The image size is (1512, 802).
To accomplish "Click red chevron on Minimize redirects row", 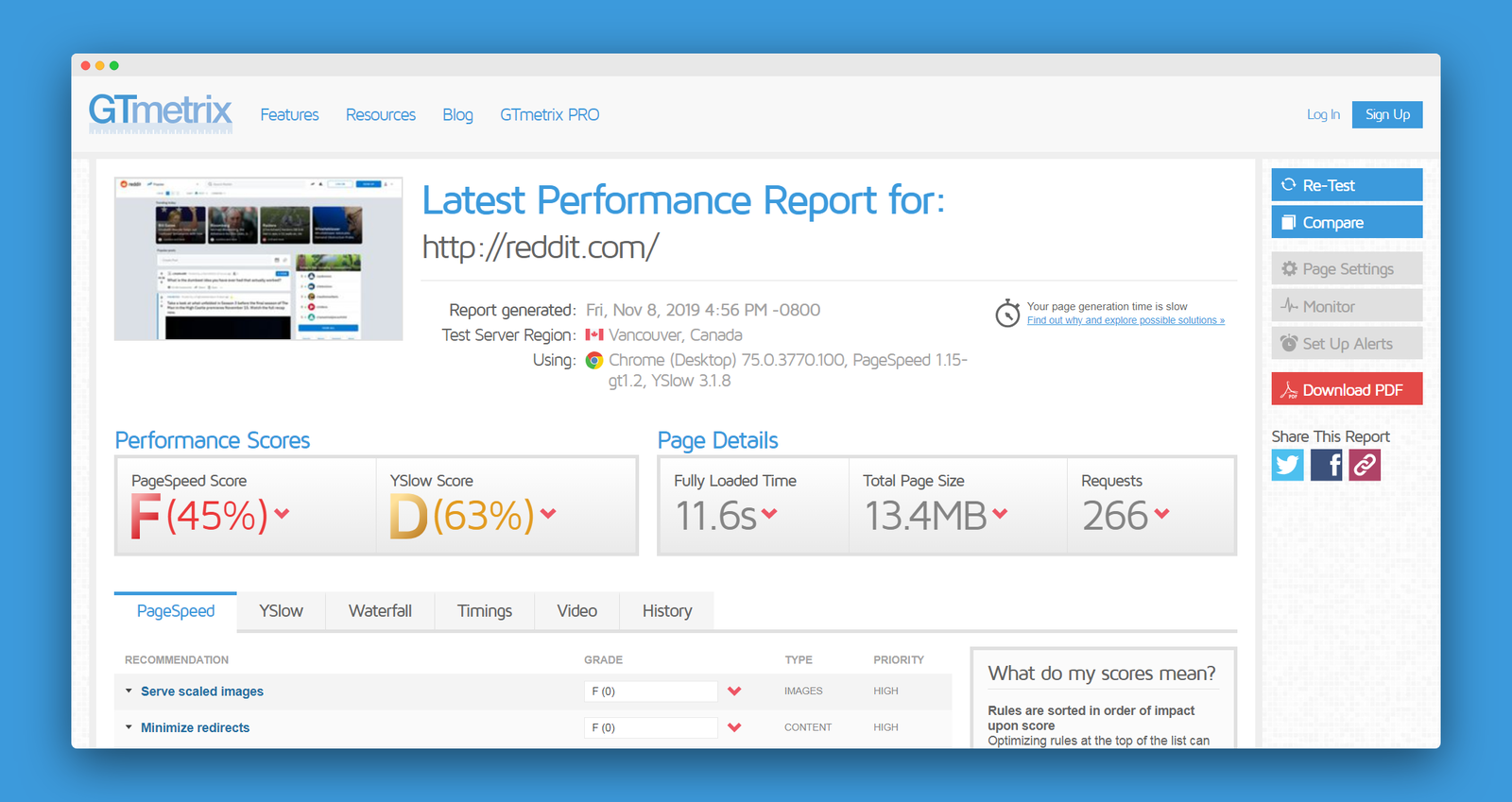I will point(734,727).
